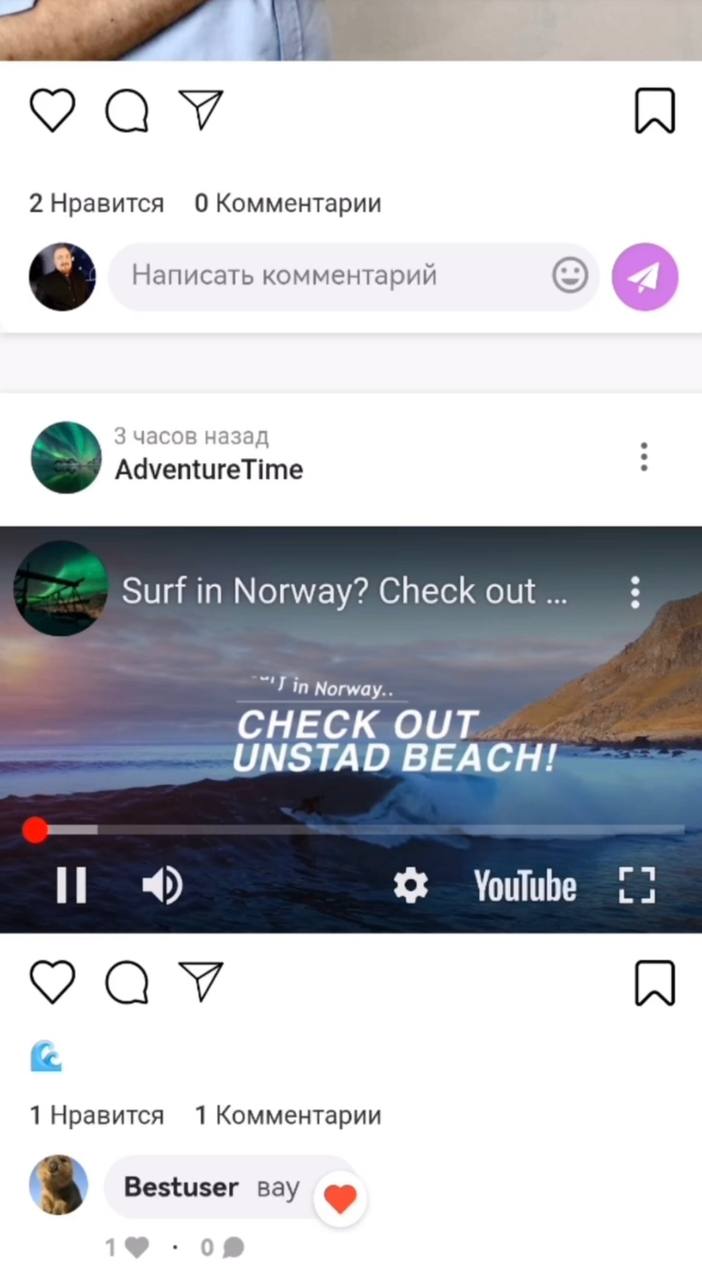The width and height of the screenshot is (702, 1280).
Task: Share the top post via paper plane
Action: pos(201,109)
